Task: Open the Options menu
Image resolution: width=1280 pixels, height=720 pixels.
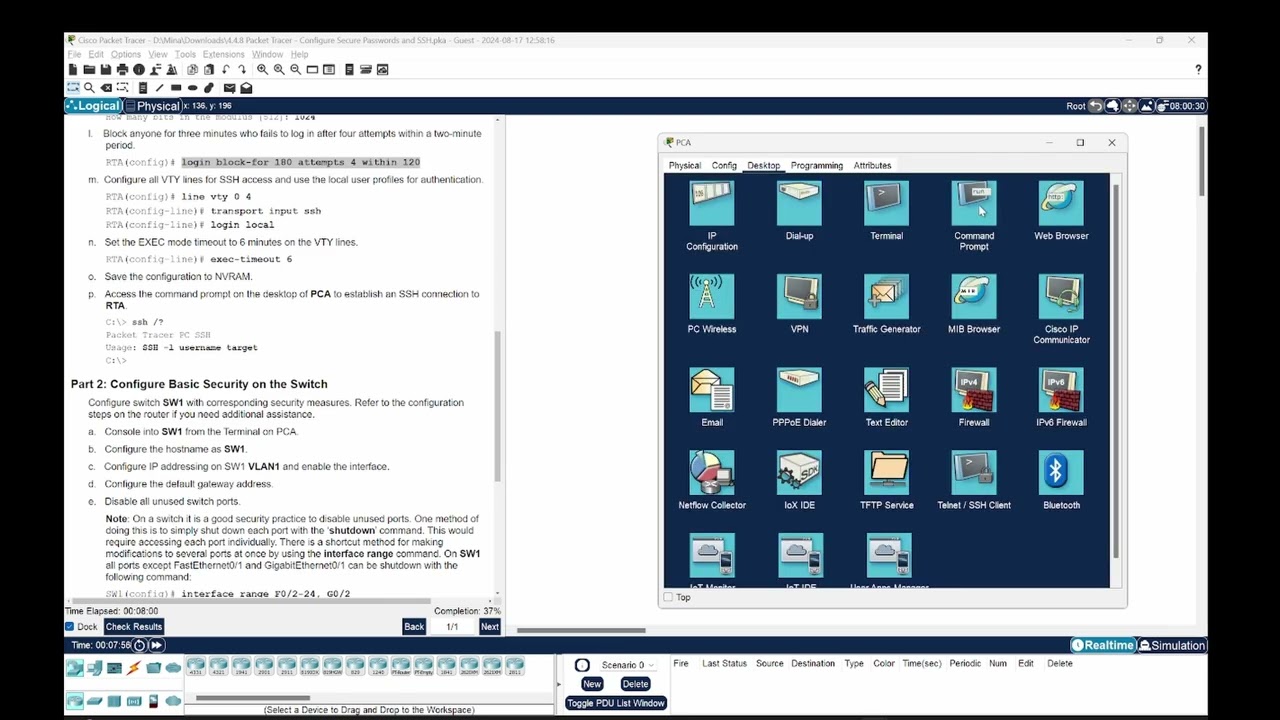Action: point(125,54)
